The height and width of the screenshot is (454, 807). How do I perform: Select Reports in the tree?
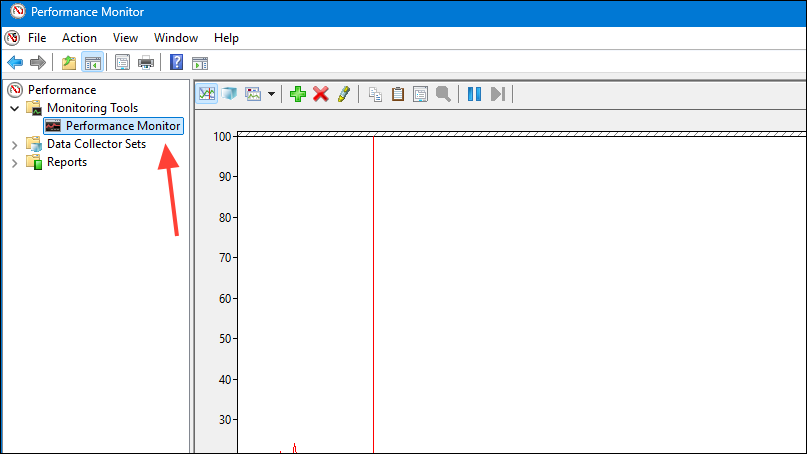pos(67,162)
